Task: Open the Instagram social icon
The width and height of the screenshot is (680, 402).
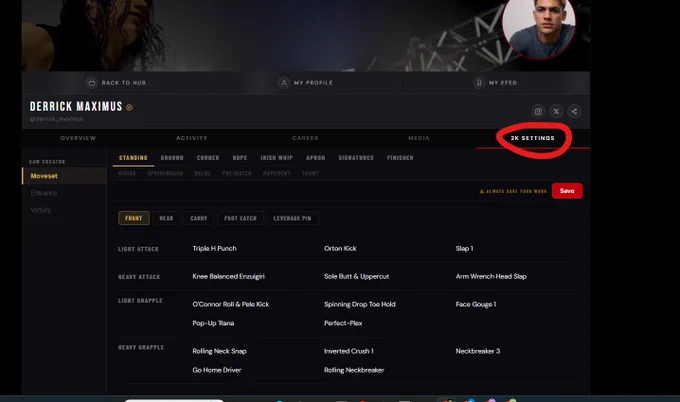Action: 538,111
